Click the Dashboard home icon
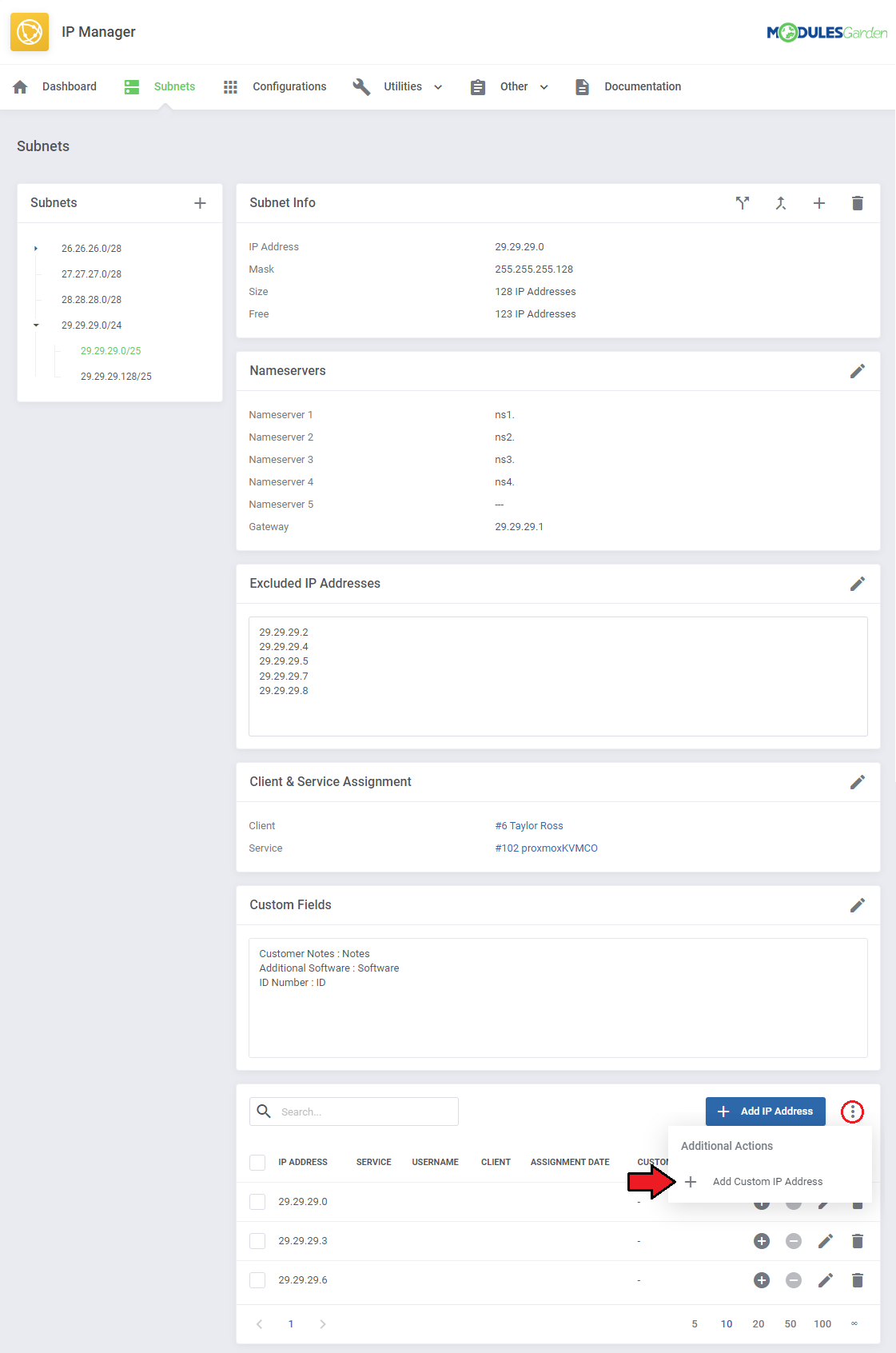 pyautogui.click(x=21, y=86)
